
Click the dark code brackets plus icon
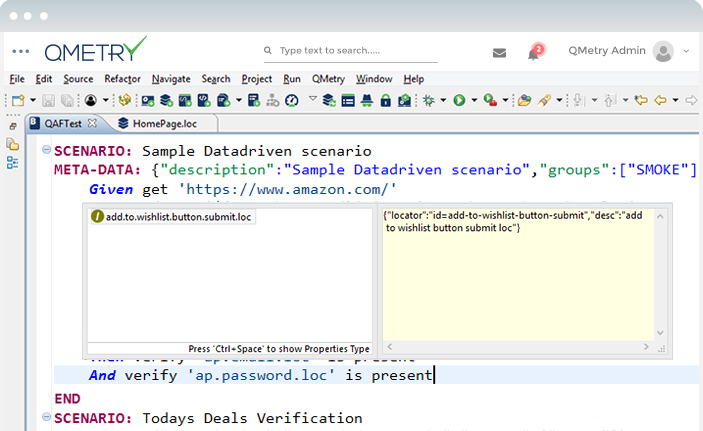click(204, 100)
